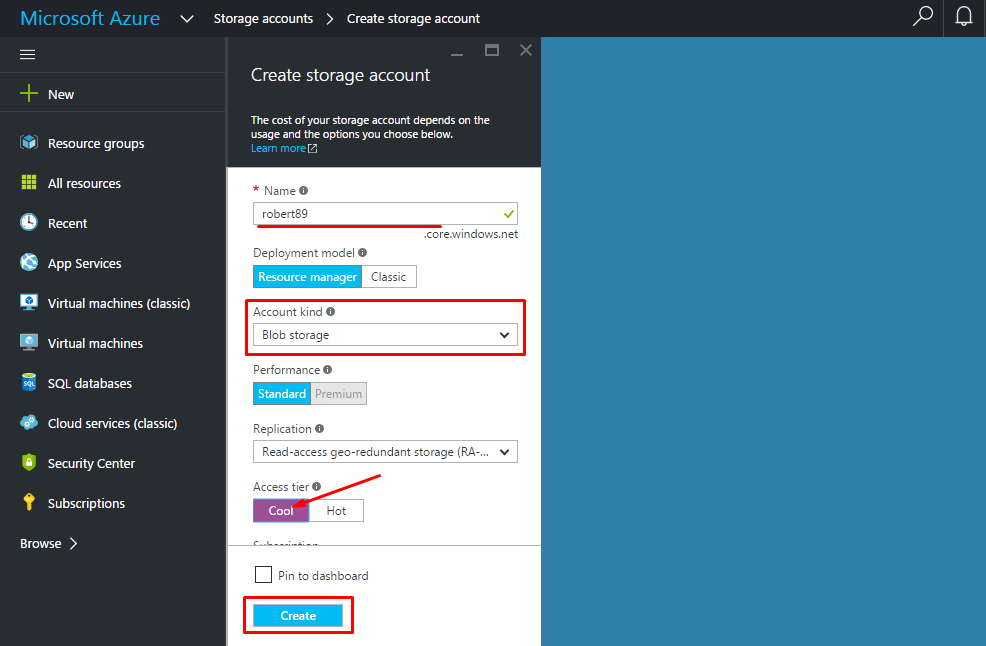Screen dimensions: 986x646
Task: Expand the Replication dropdown
Action: 385,452
